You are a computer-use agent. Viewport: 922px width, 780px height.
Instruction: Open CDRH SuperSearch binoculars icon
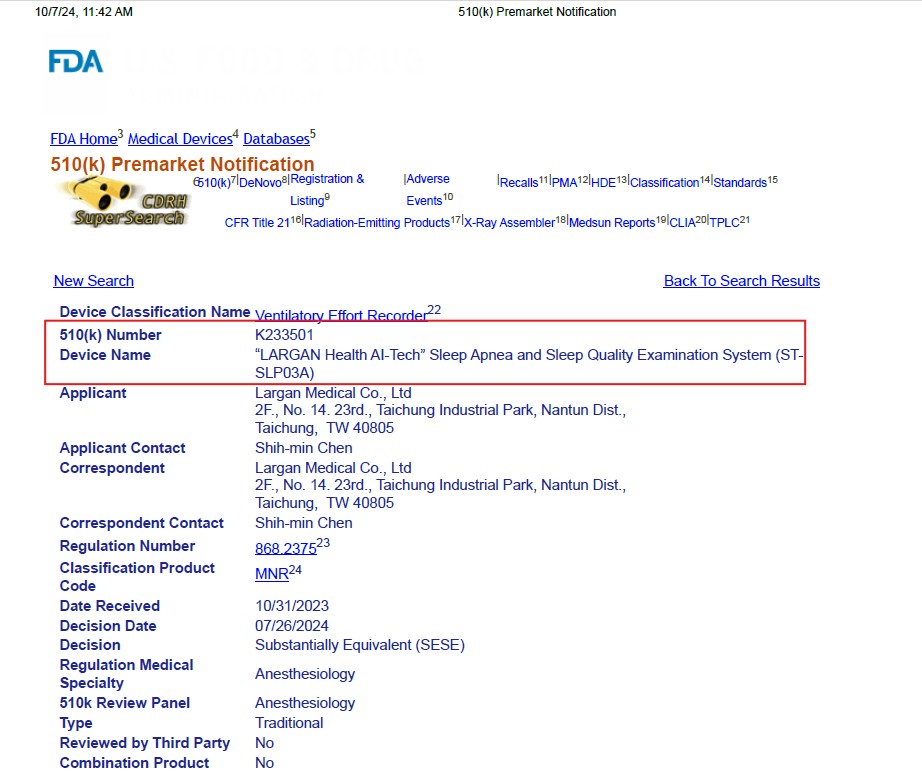125,202
